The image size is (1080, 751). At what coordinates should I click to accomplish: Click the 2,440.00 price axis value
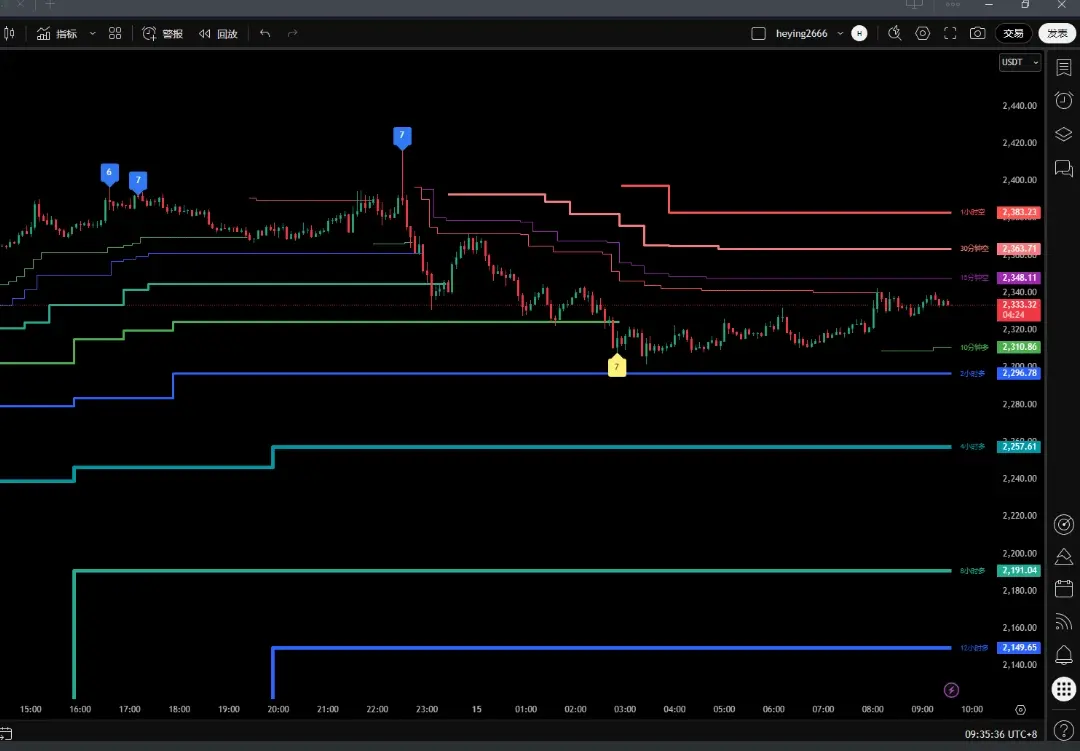pyautogui.click(x=1019, y=105)
